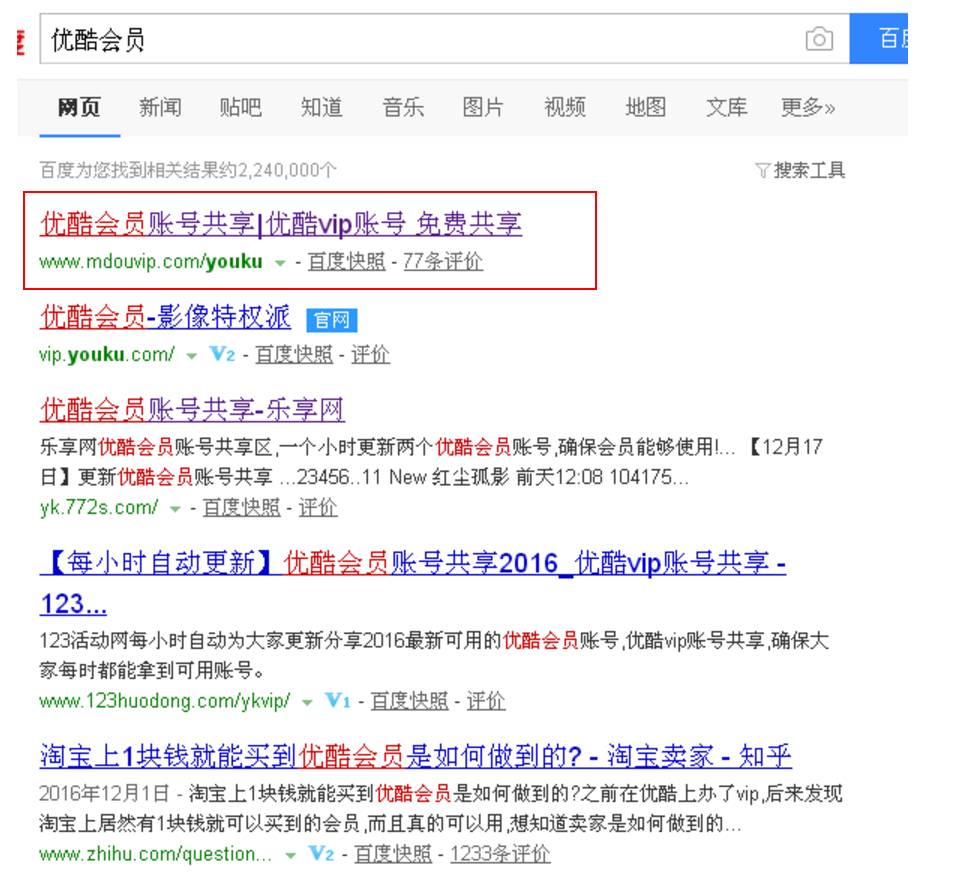Click the 官网 official site badge
The image size is (973, 894).
[x=331, y=320]
